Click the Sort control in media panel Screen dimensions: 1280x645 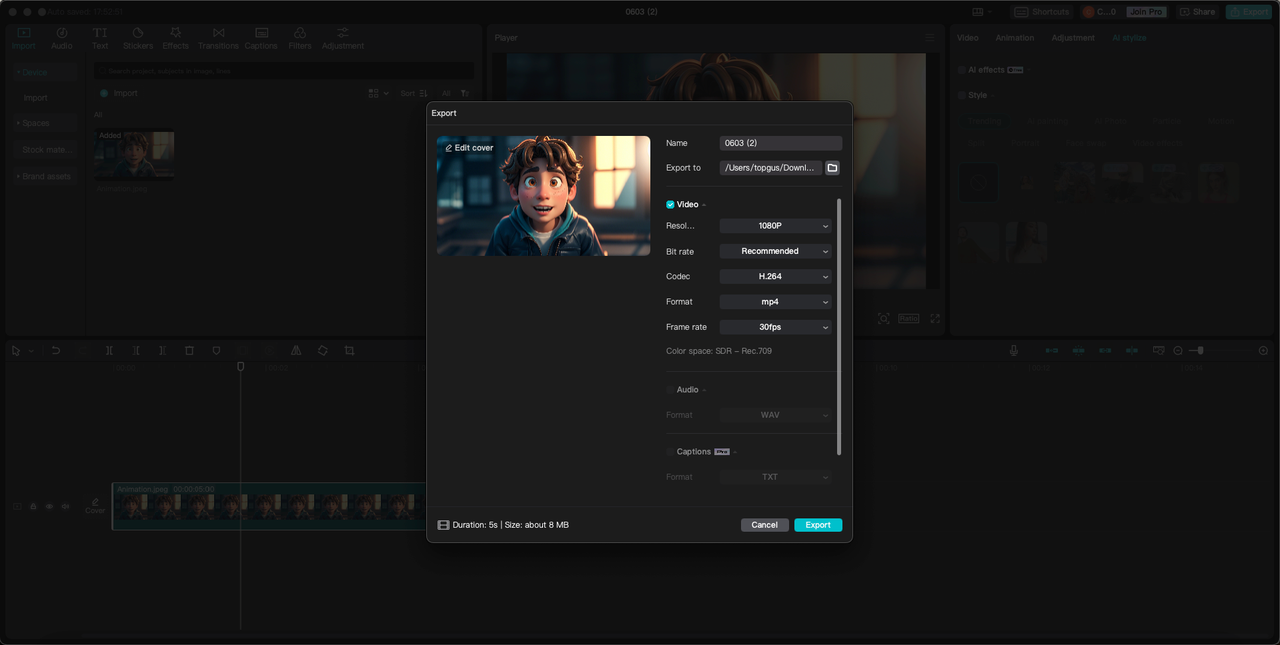tap(414, 93)
